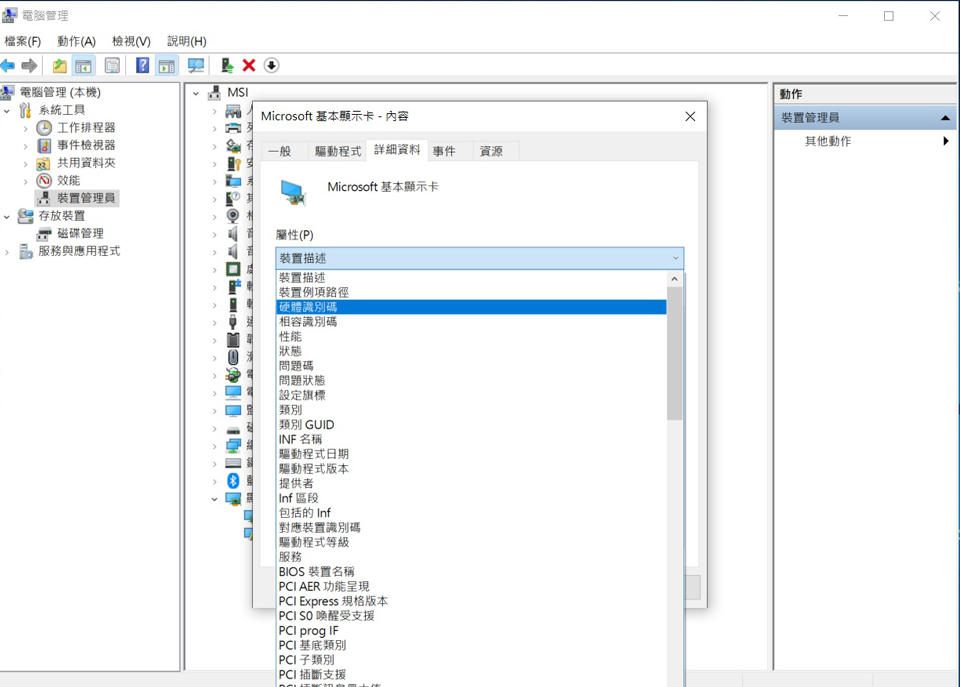The image size is (960, 687).
Task: Open the 屬性 combo box showing 裝置描述
Action: (x=479, y=258)
